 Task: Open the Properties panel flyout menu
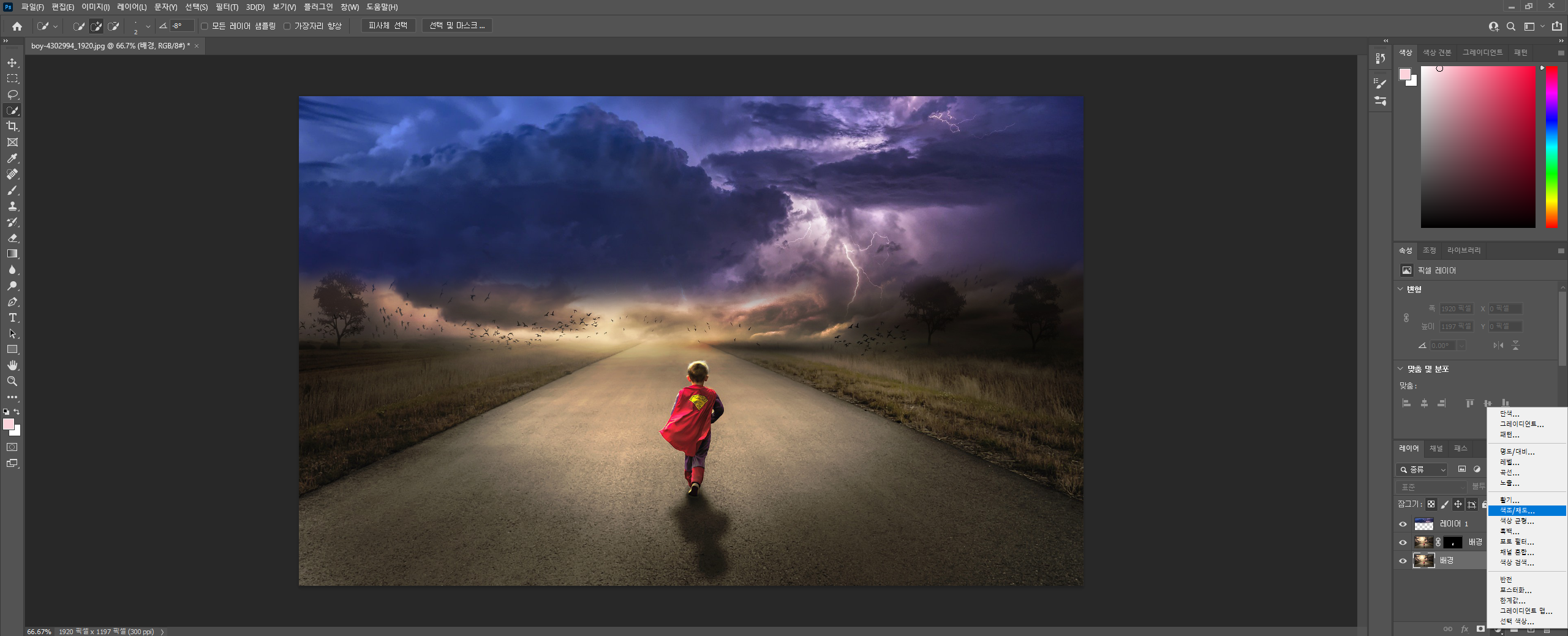click(x=1561, y=251)
